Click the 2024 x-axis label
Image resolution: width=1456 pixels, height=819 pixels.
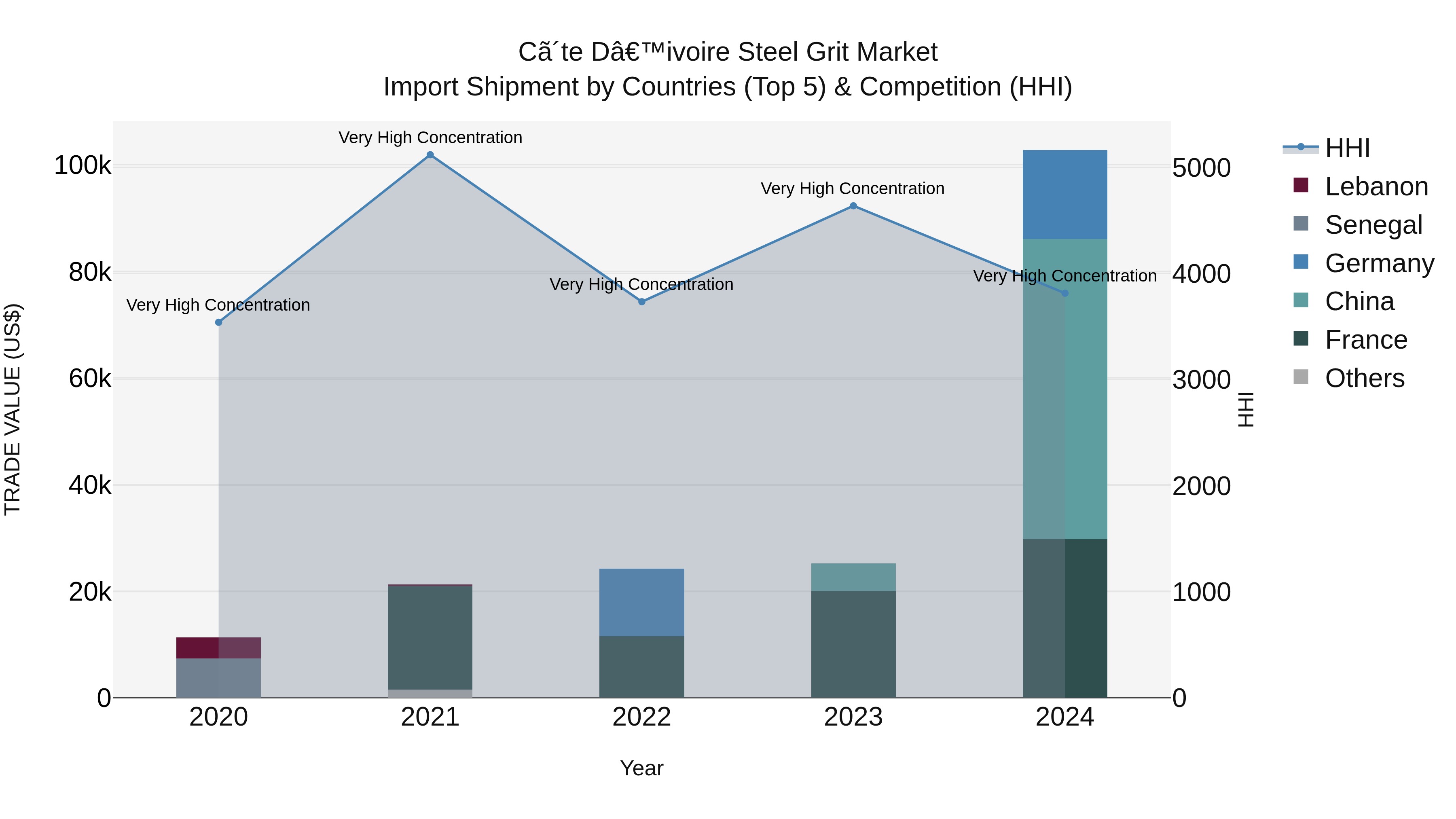click(1065, 717)
